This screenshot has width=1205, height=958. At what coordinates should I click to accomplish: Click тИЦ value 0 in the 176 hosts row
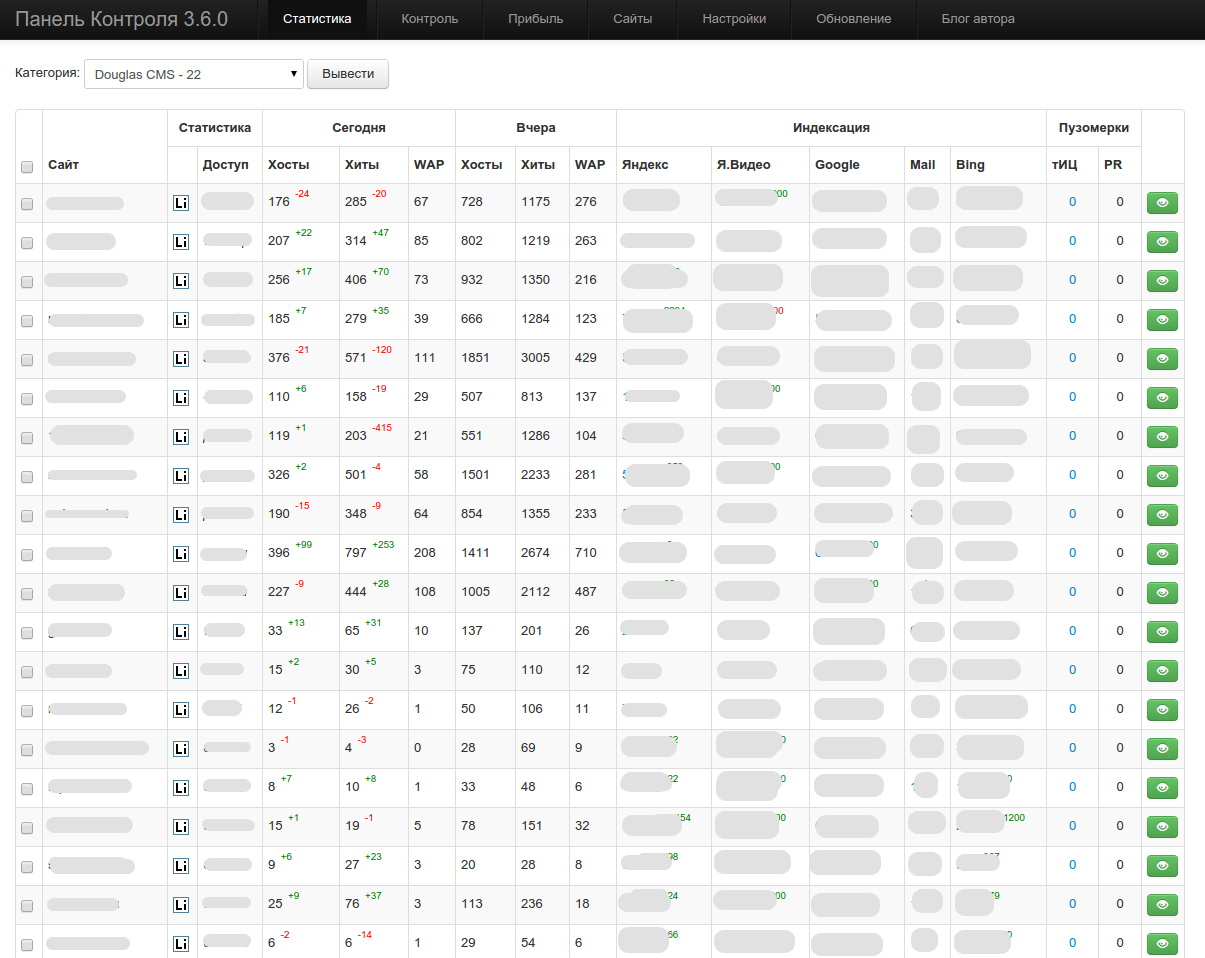point(1072,202)
